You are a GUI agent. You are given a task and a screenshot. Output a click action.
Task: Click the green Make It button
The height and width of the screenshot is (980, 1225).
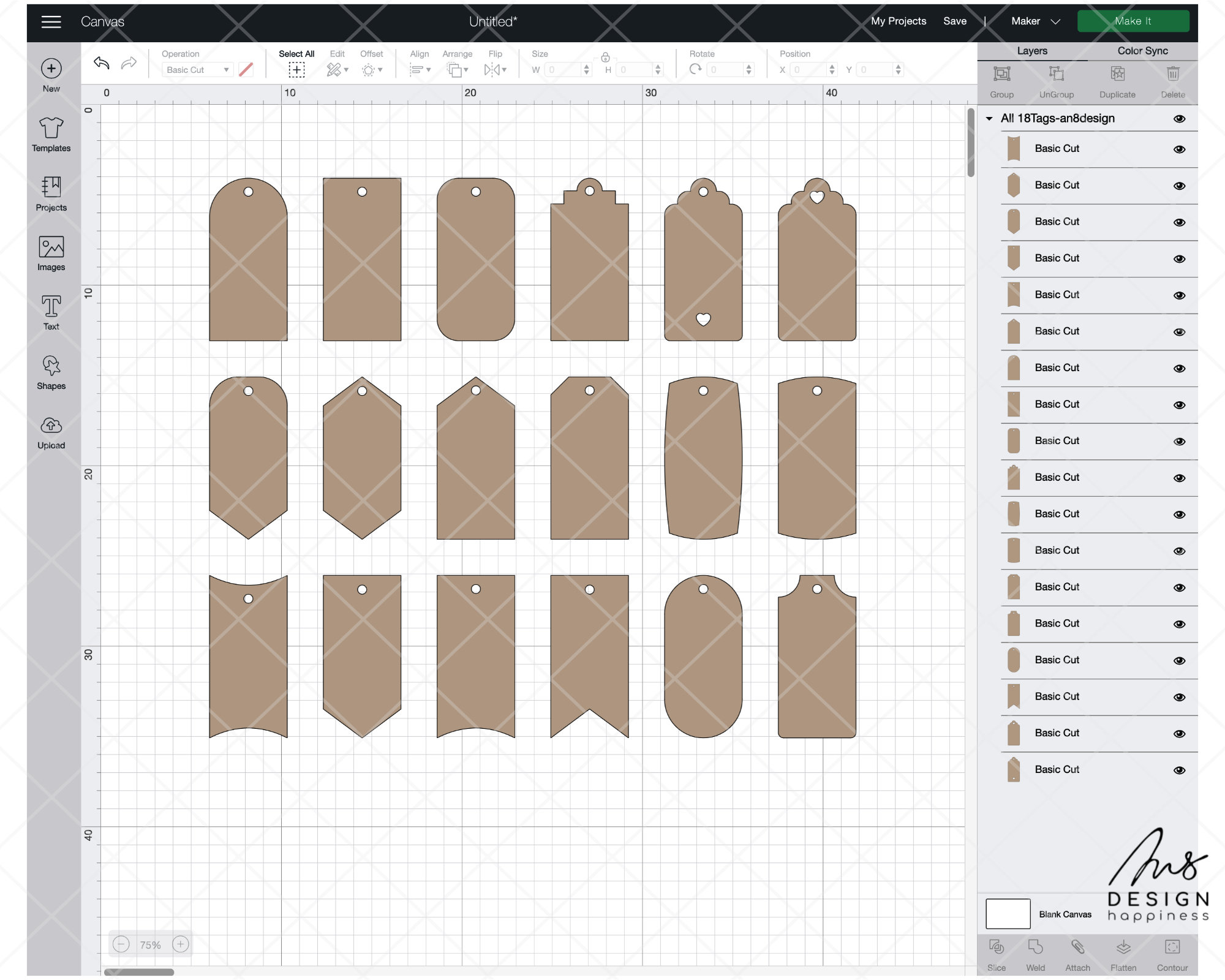1133,21
